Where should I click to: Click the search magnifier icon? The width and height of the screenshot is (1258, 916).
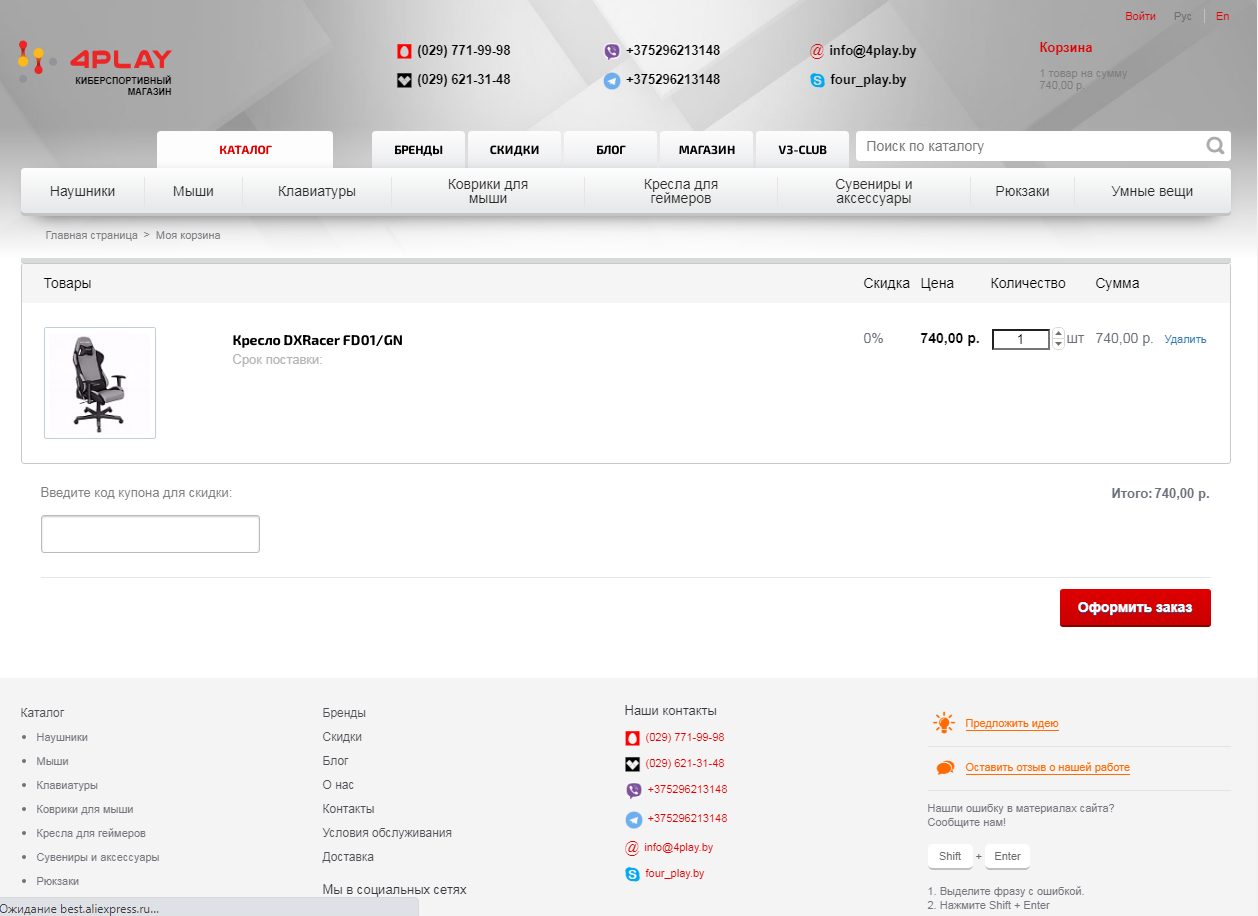[1215, 146]
